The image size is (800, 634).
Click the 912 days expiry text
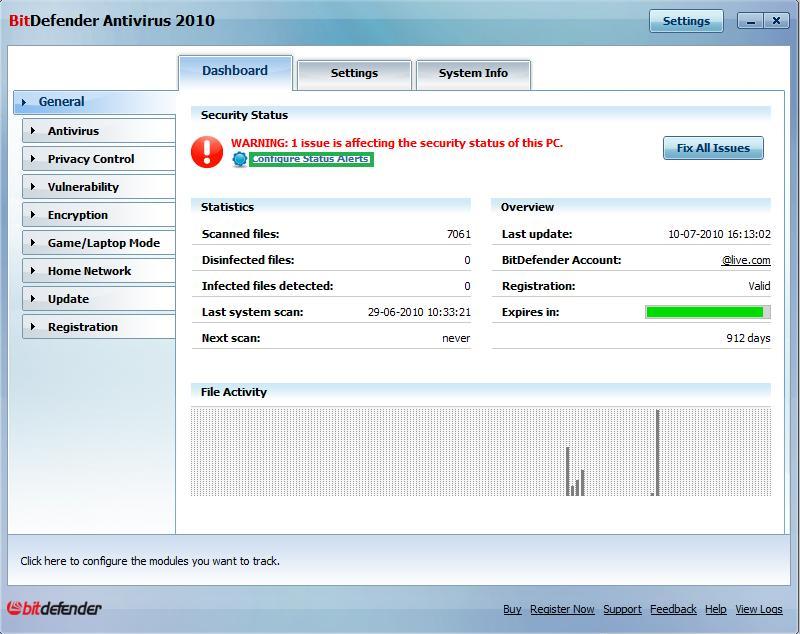coord(748,338)
